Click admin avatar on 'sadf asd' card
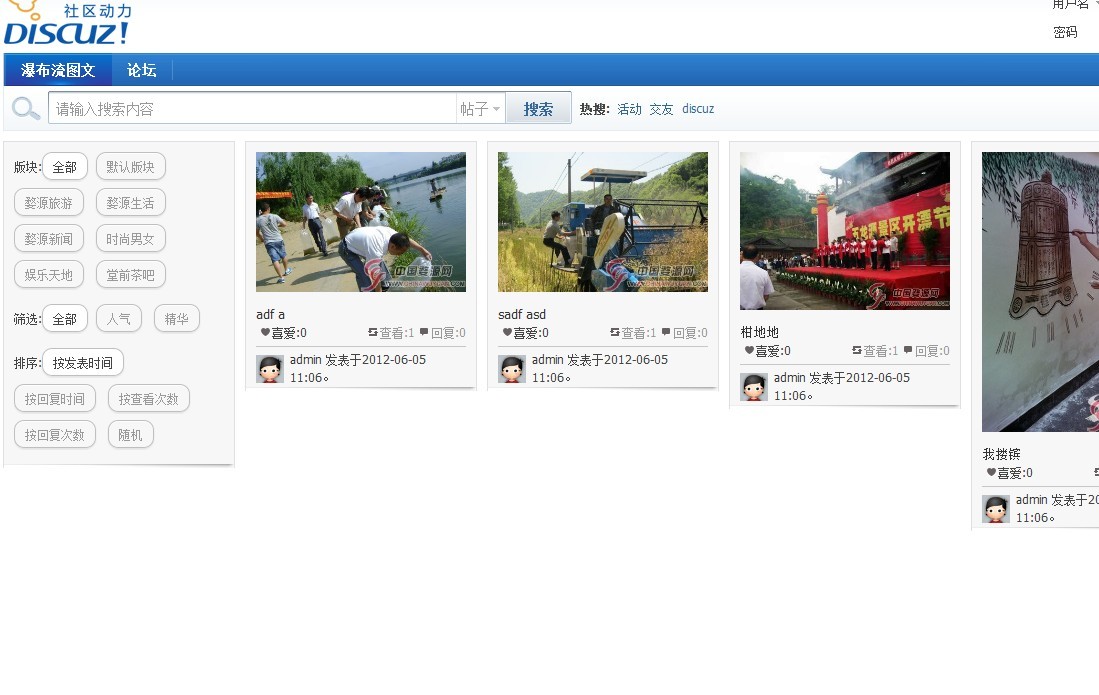Image resolution: width=1099 pixels, height=695 pixels. pyautogui.click(x=512, y=369)
